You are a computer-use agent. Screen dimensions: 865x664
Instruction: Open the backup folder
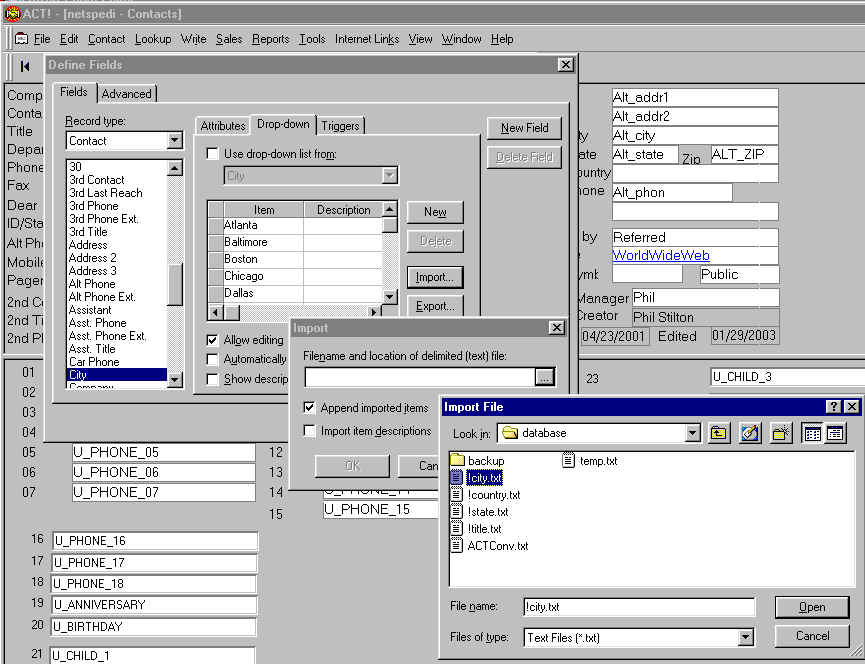tap(477, 460)
